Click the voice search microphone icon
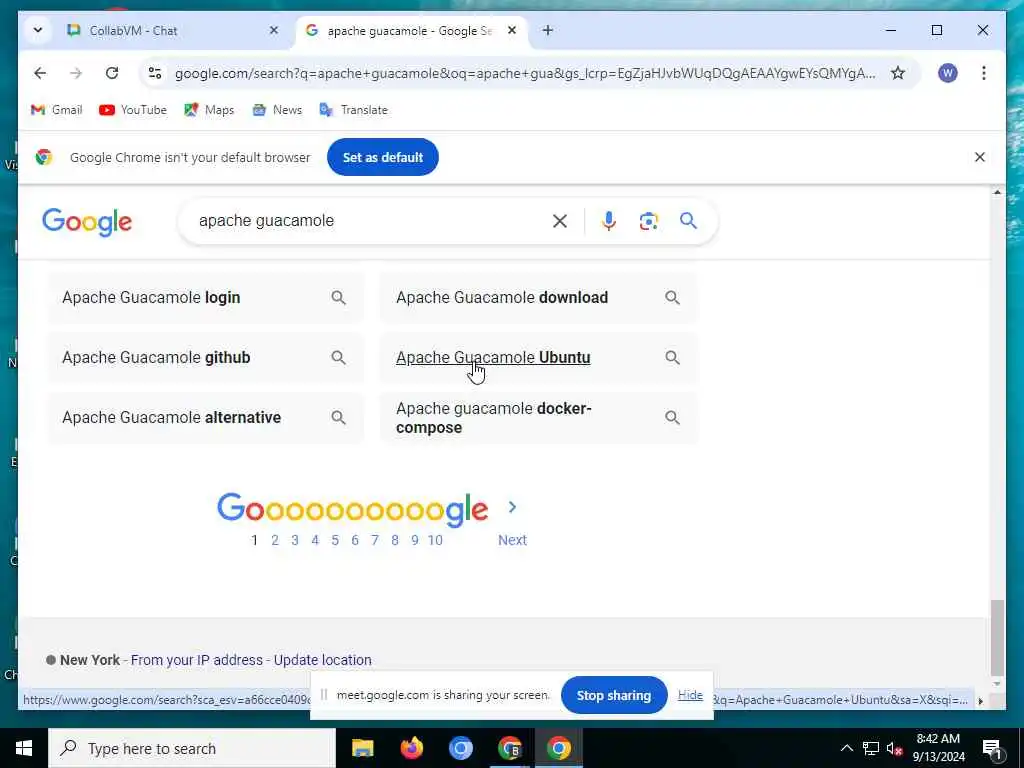The width and height of the screenshot is (1024, 768). (608, 221)
